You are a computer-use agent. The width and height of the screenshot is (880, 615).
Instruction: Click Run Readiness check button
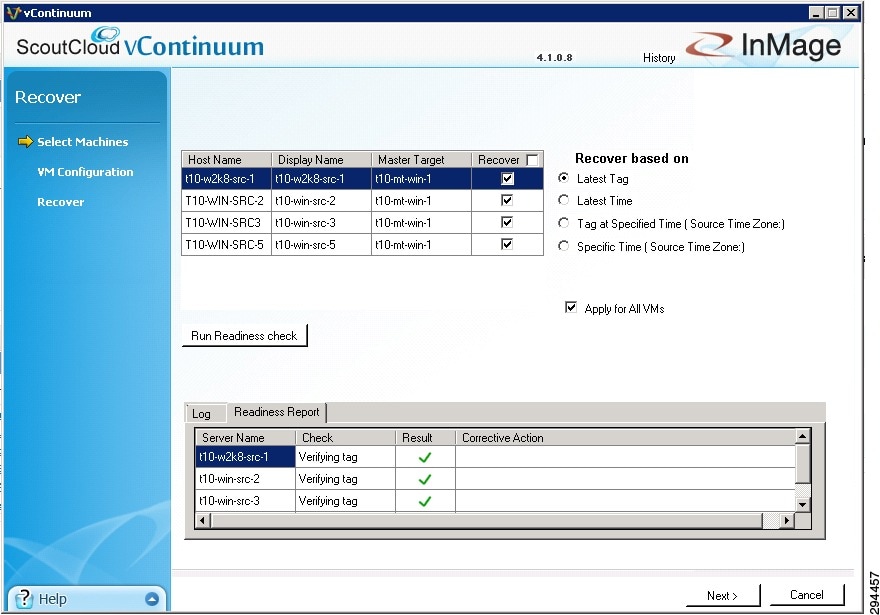pos(245,336)
